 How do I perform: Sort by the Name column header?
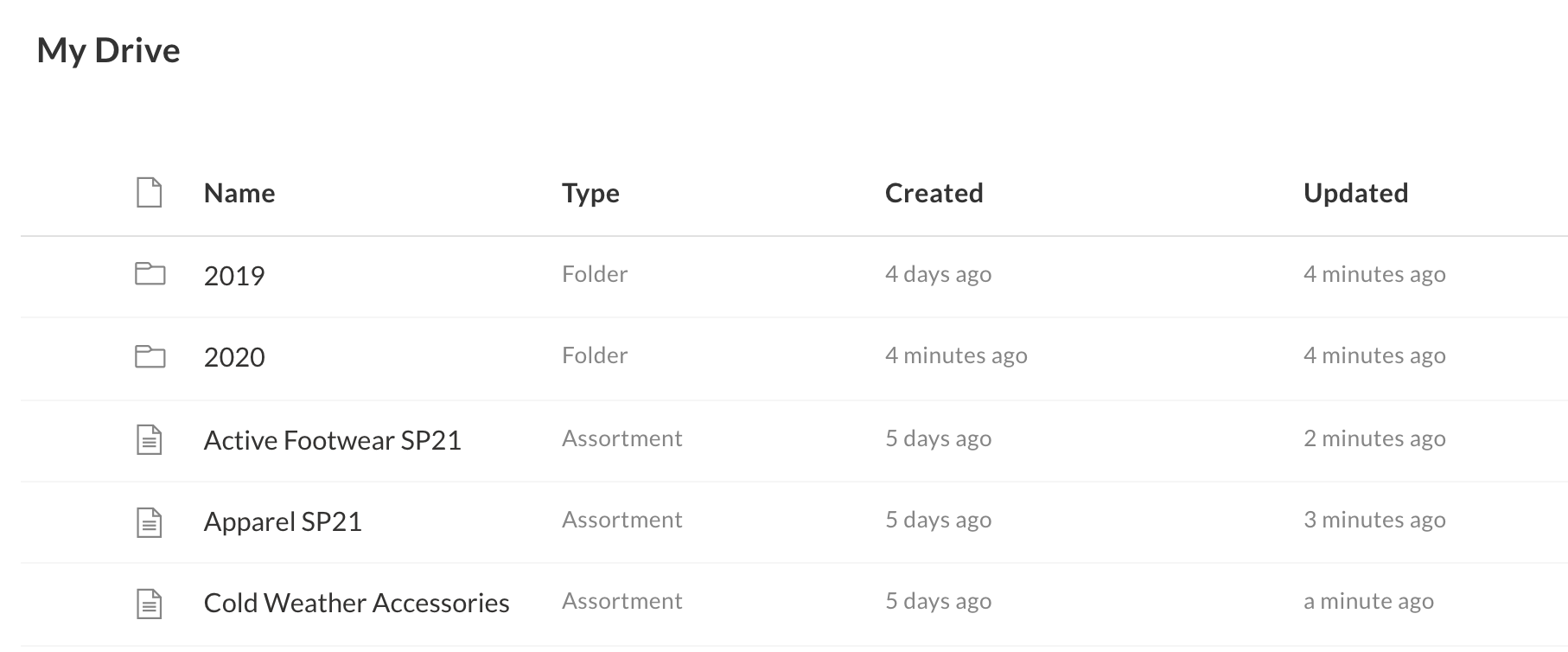click(239, 193)
